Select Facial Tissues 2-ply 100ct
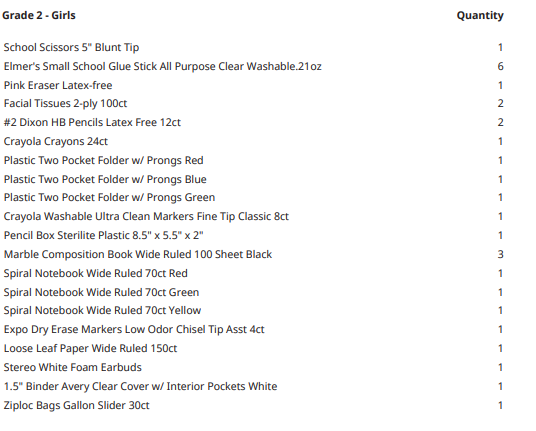536x431 pixels. [65, 104]
